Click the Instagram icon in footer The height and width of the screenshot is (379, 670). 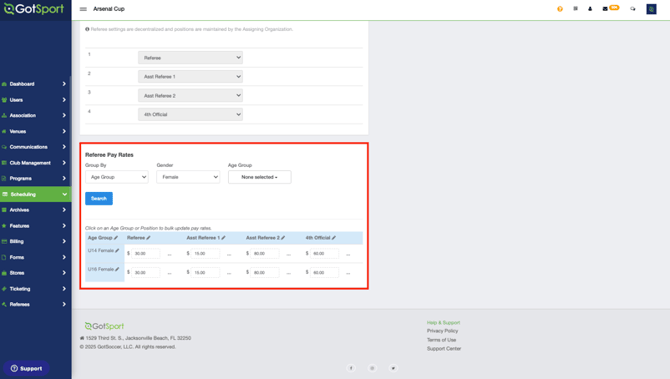372,368
